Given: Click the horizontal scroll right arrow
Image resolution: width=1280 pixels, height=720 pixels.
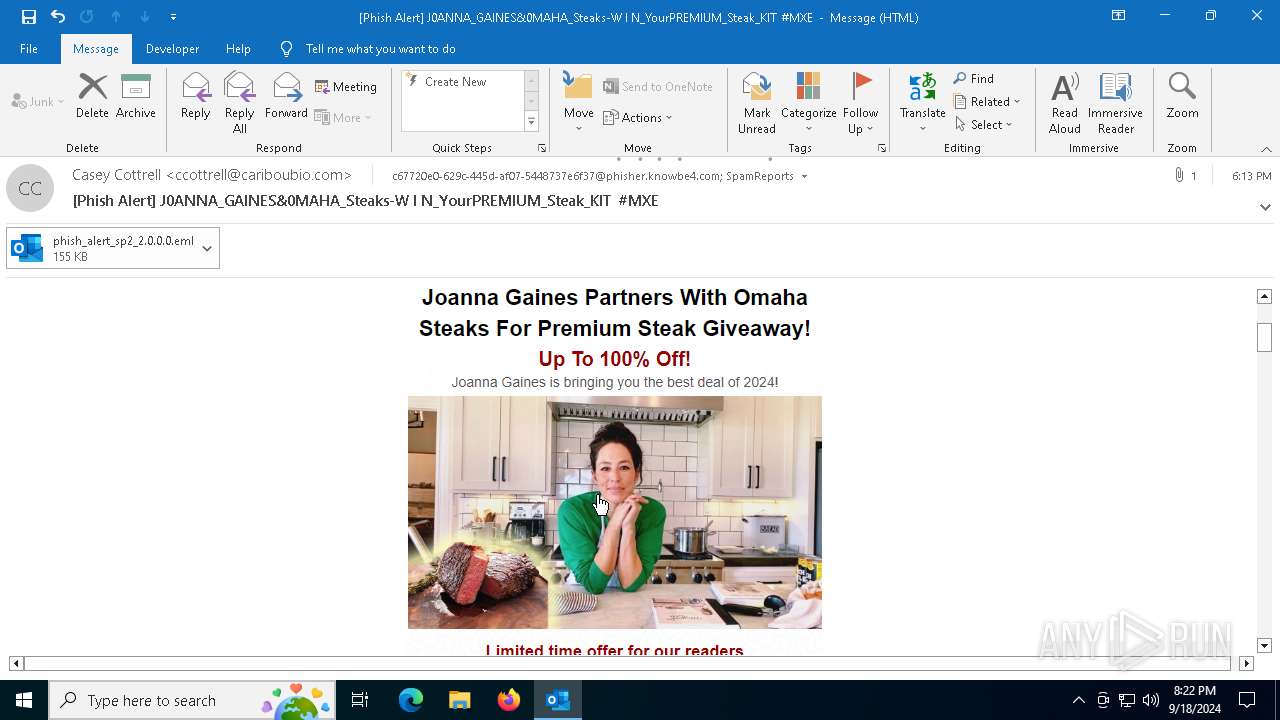Looking at the screenshot, I should point(1246,663).
